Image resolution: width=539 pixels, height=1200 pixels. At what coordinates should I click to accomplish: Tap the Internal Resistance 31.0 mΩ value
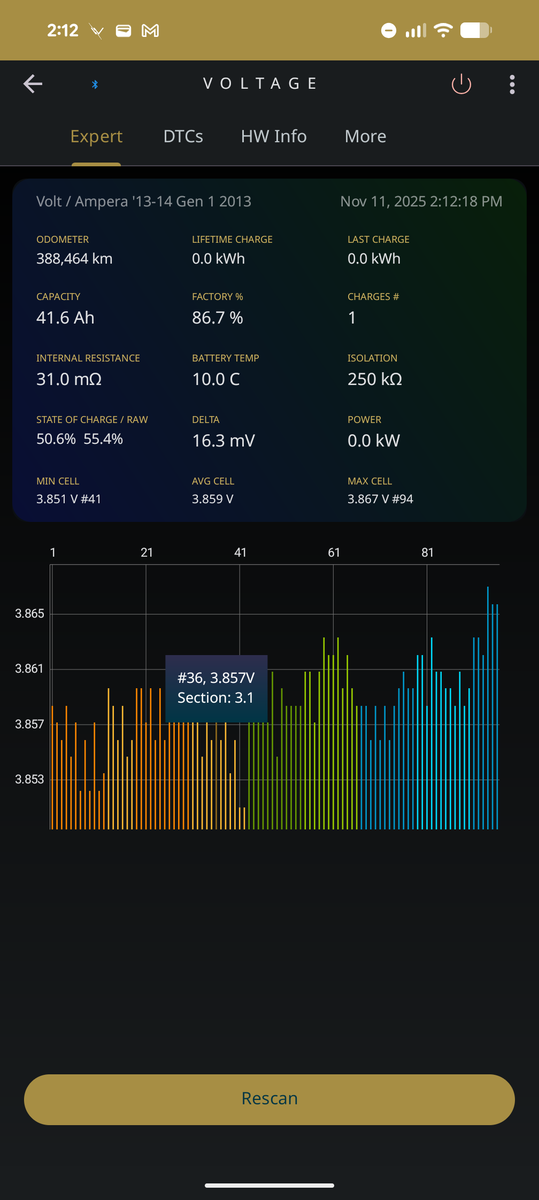coord(69,379)
